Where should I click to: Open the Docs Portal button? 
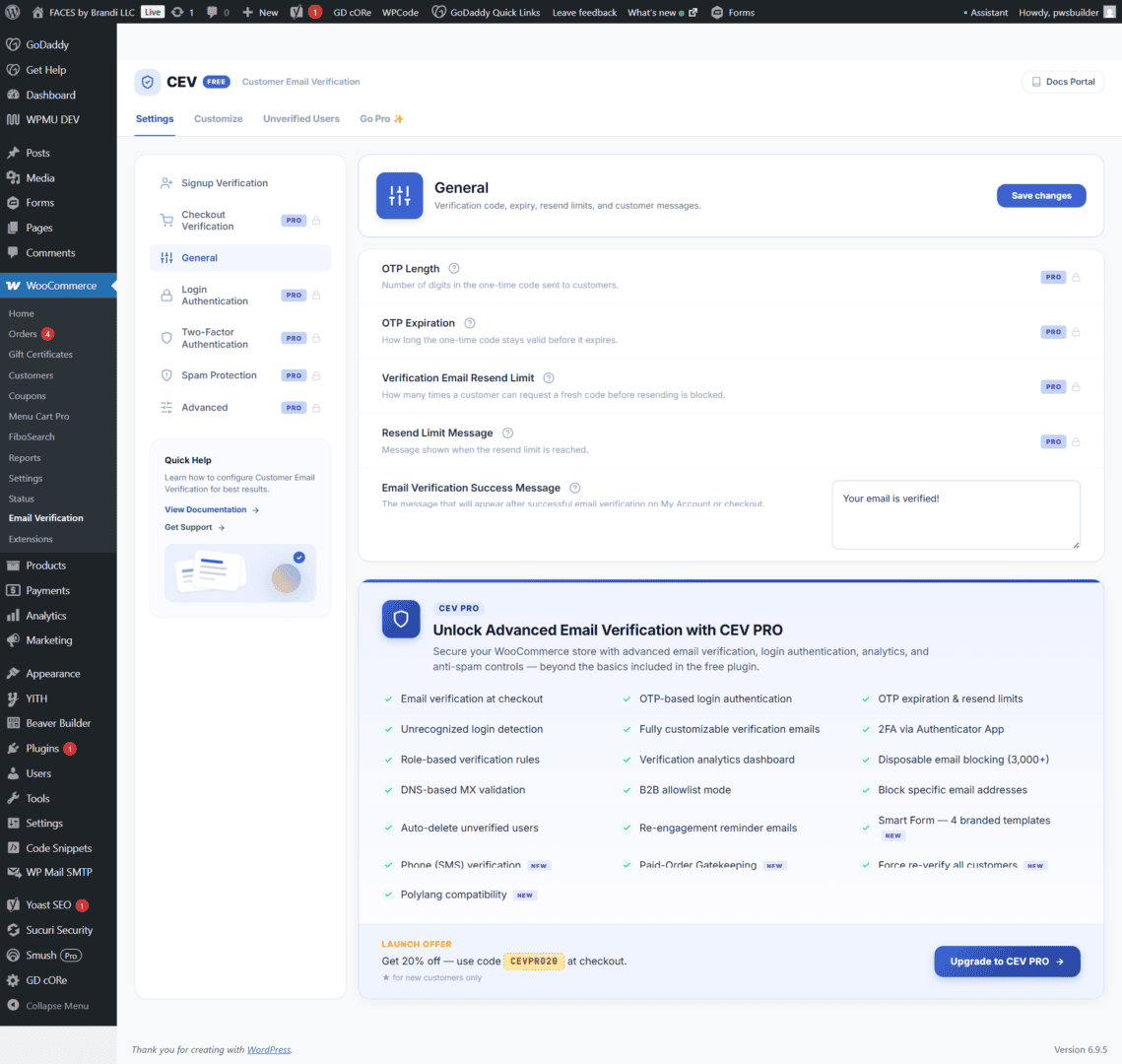[1063, 82]
